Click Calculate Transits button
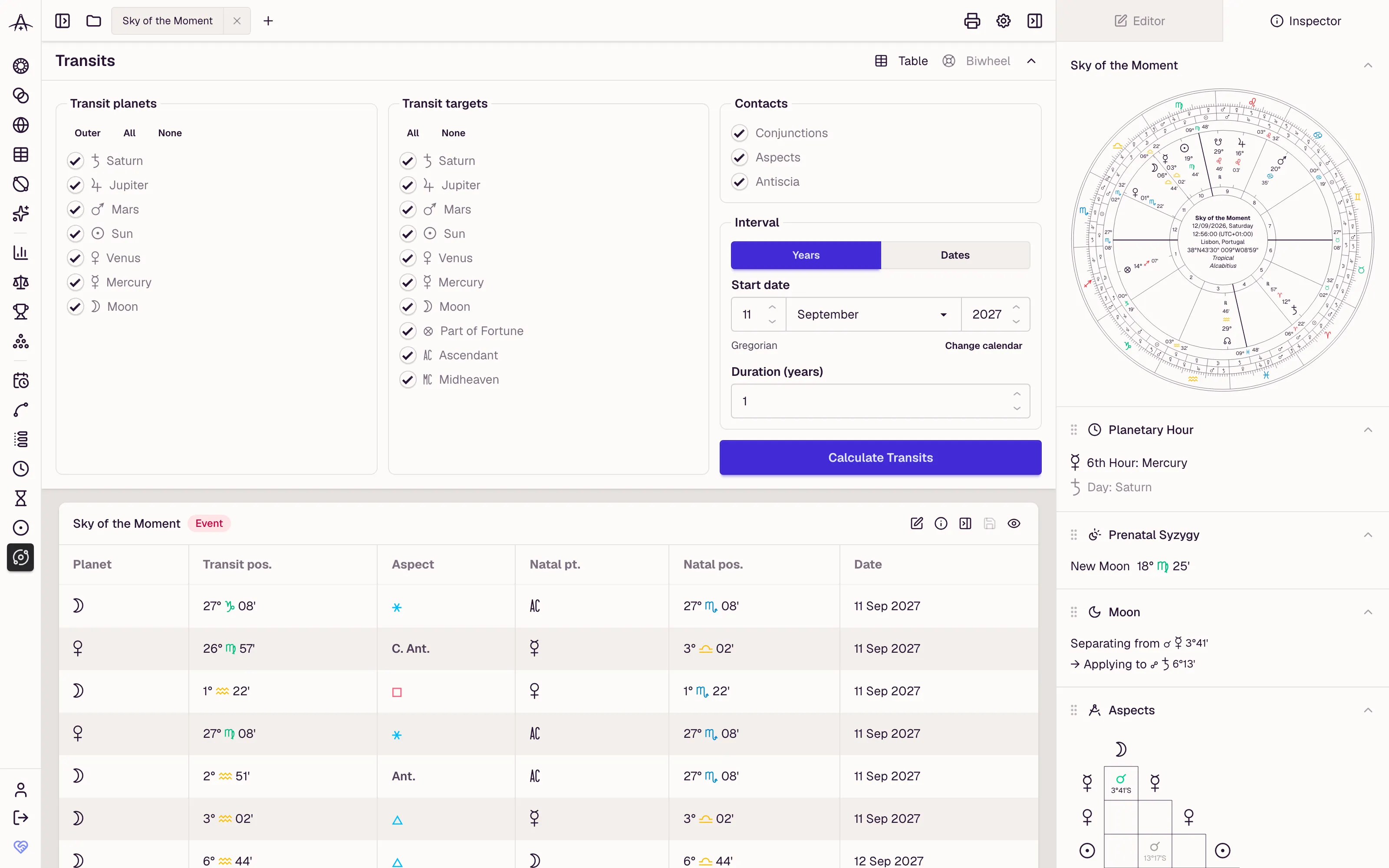Viewport: 1389px width, 868px height. point(880,457)
